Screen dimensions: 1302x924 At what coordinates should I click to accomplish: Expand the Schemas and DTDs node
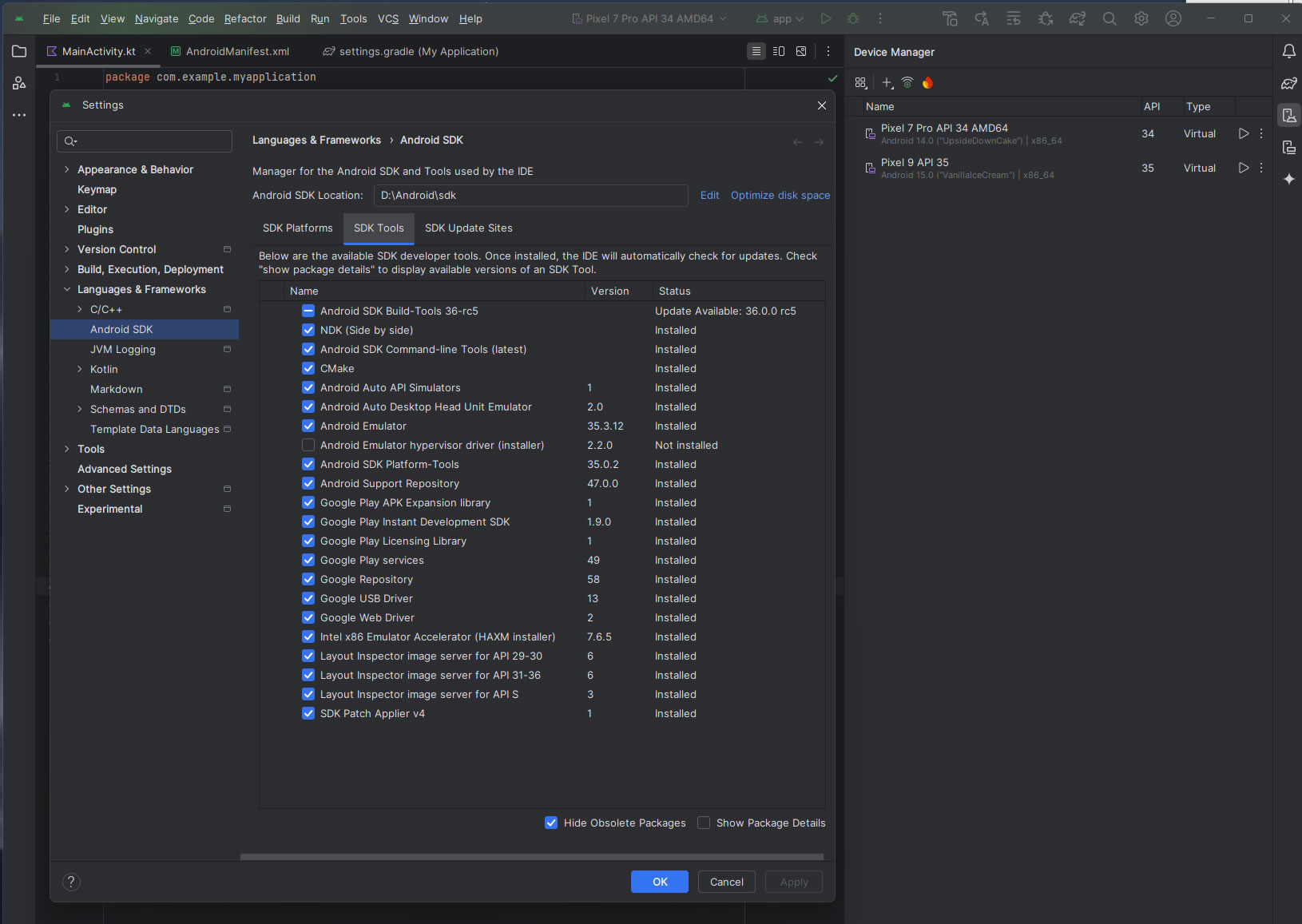point(80,409)
